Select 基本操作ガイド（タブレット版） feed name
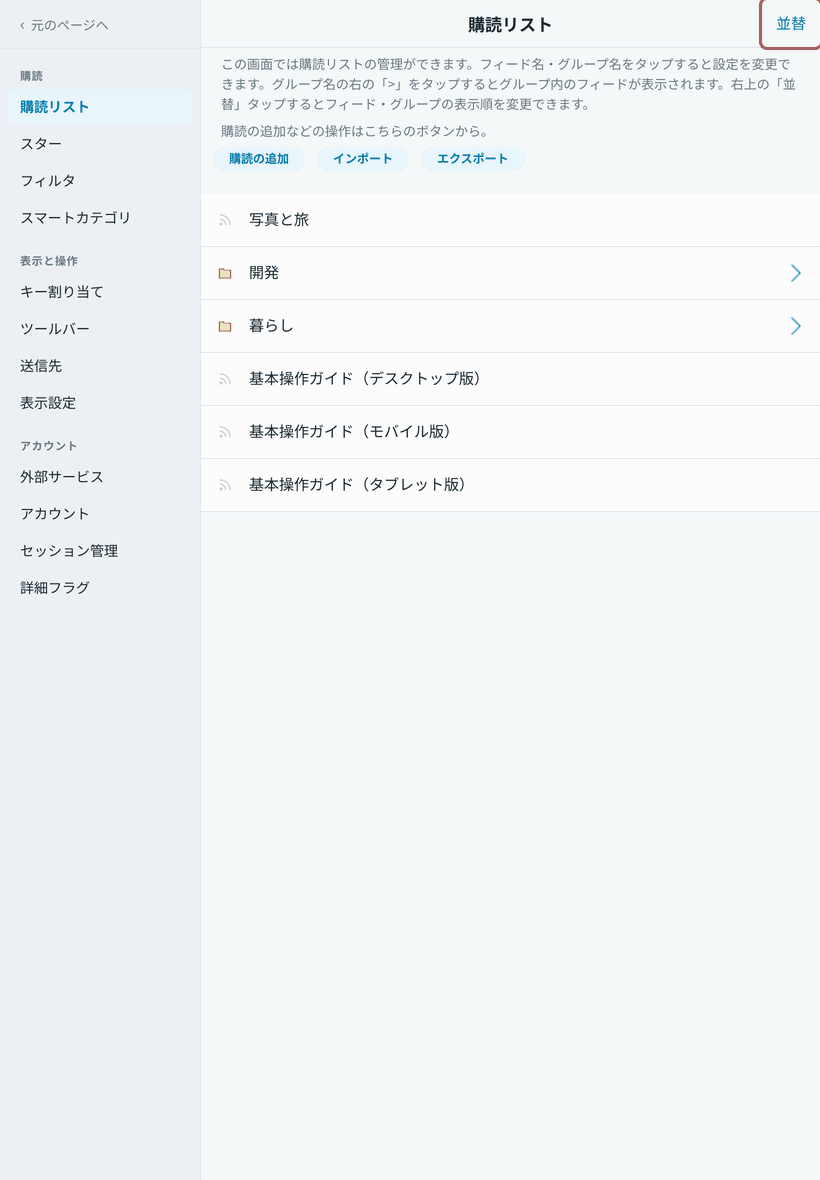Image resolution: width=820 pixels, height=1180 pixels. click(357, 485)
